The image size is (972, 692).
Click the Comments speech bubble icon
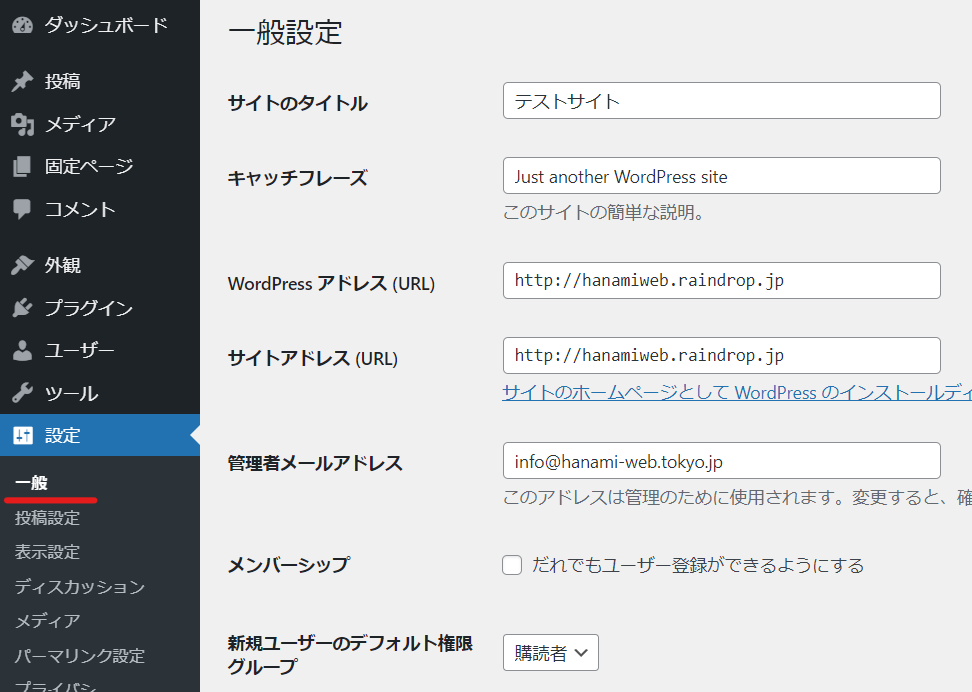(x=22, y=209)
